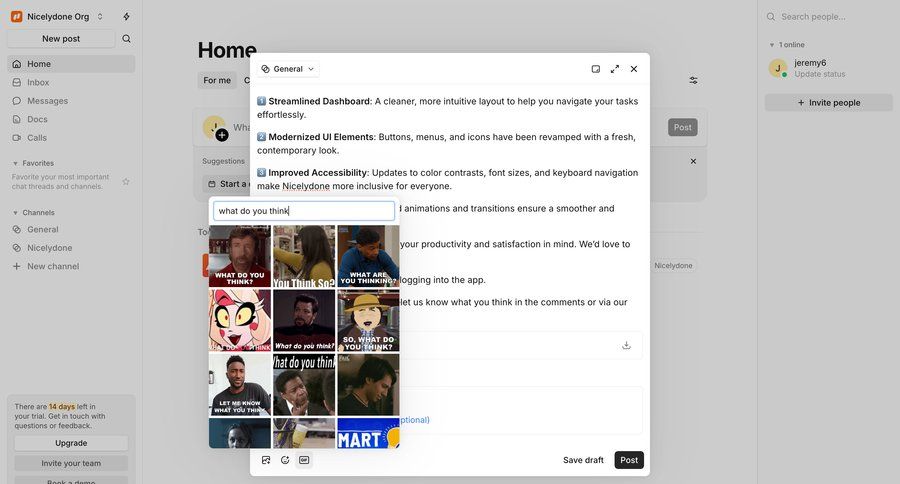Click Save draft
This screenshot has width=900, height=484.
[x=583, y=460]
